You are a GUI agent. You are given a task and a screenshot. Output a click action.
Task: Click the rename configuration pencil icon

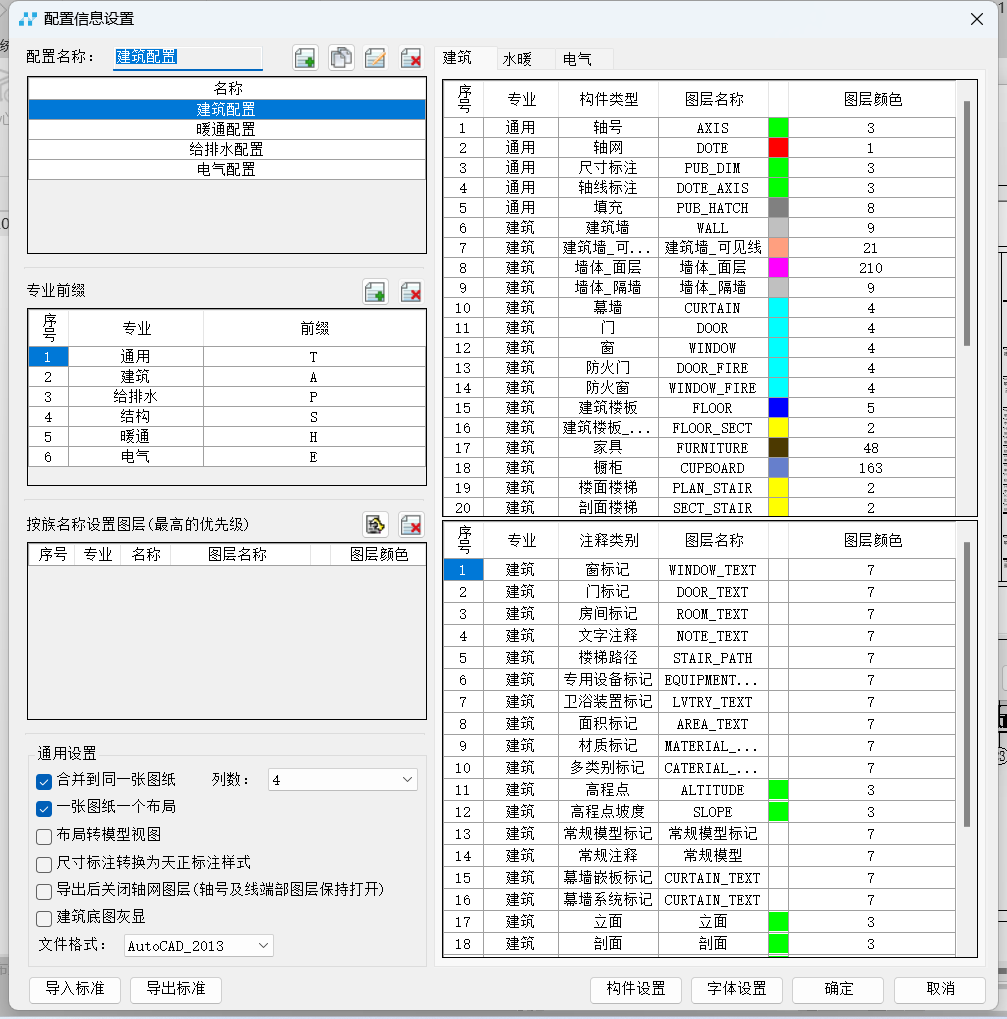click(375, 58)
